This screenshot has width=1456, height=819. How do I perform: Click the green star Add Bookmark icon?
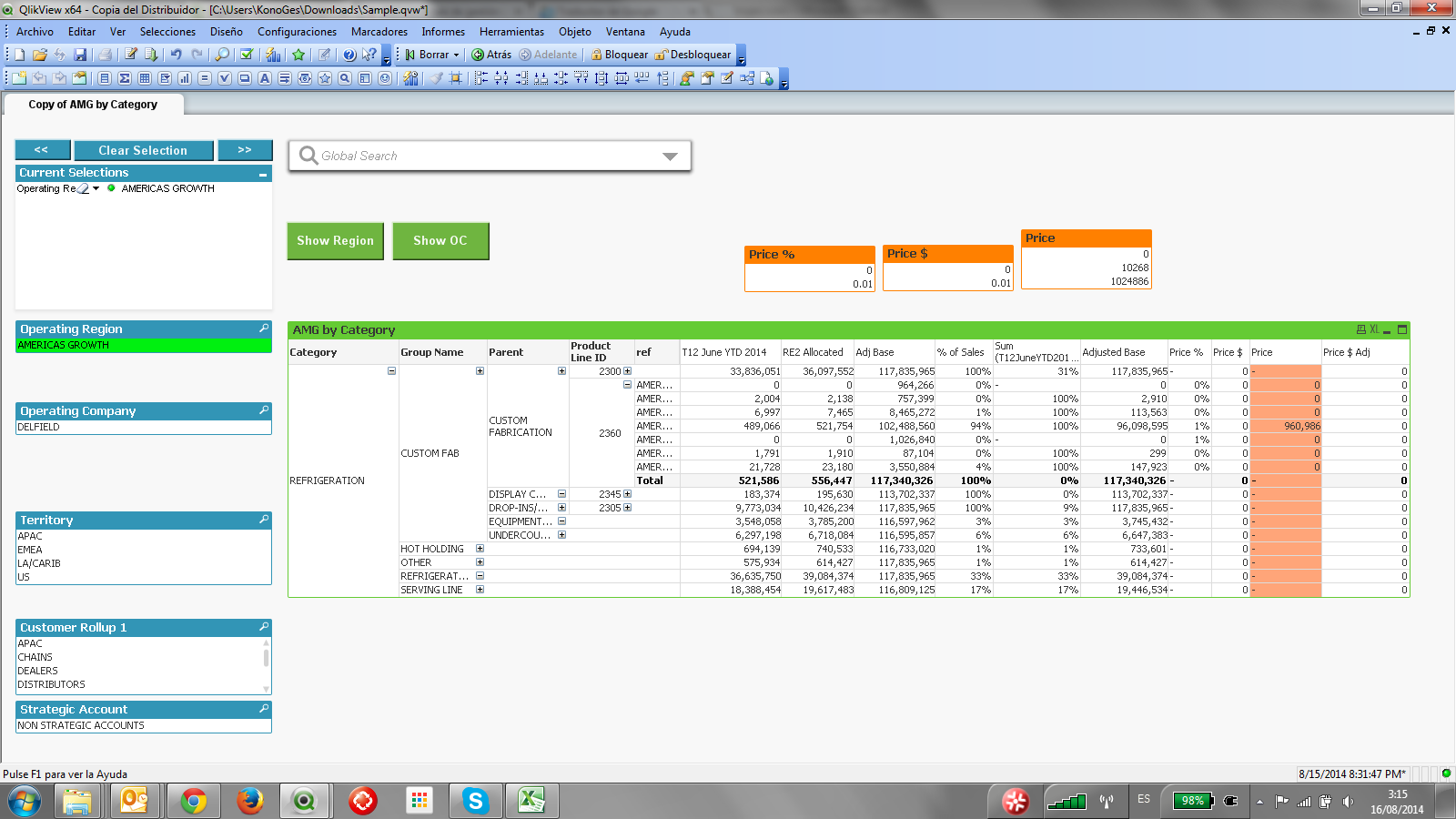coord(298,55)
